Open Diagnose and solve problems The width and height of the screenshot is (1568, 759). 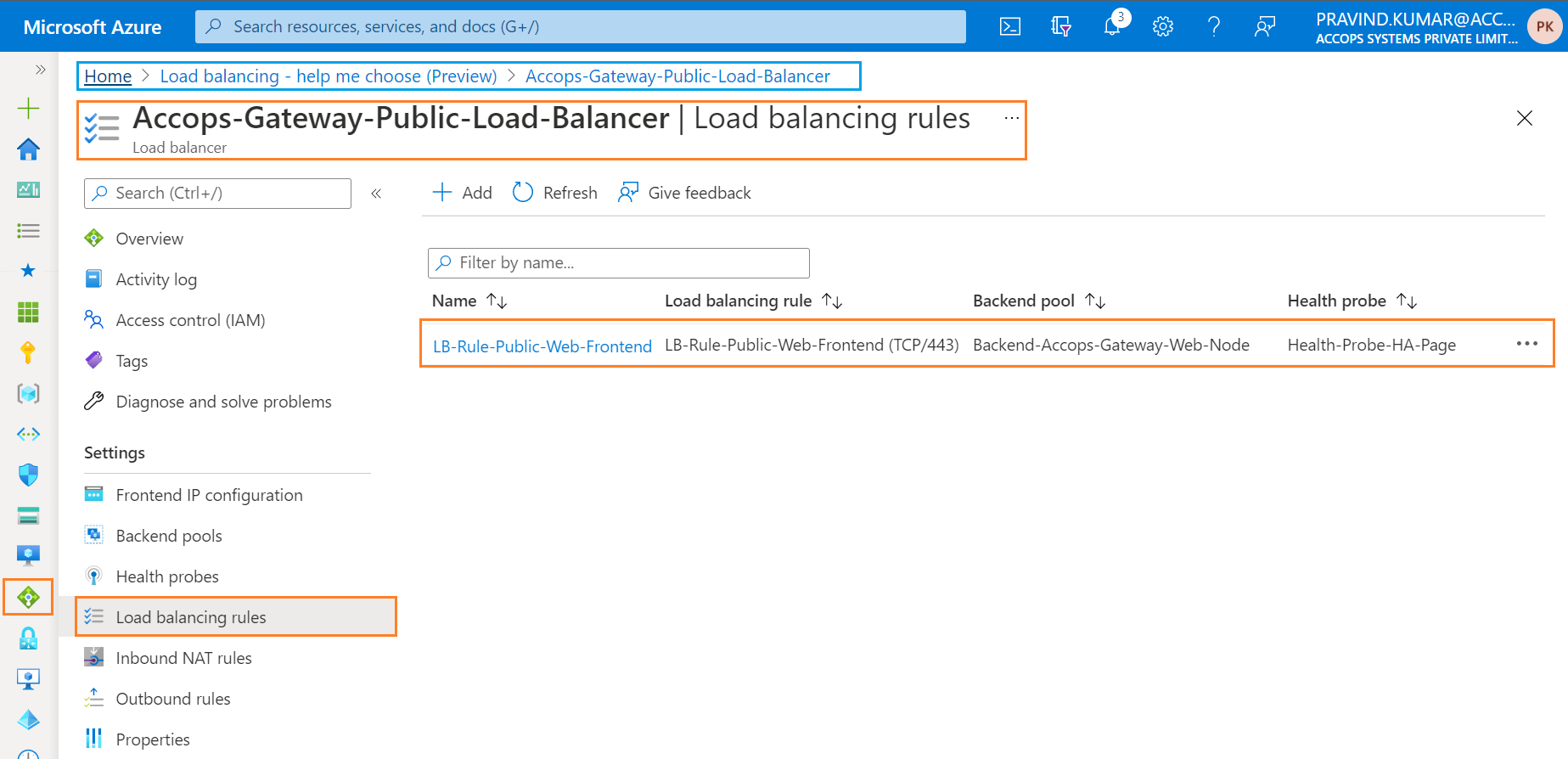(x=223, y=402)
